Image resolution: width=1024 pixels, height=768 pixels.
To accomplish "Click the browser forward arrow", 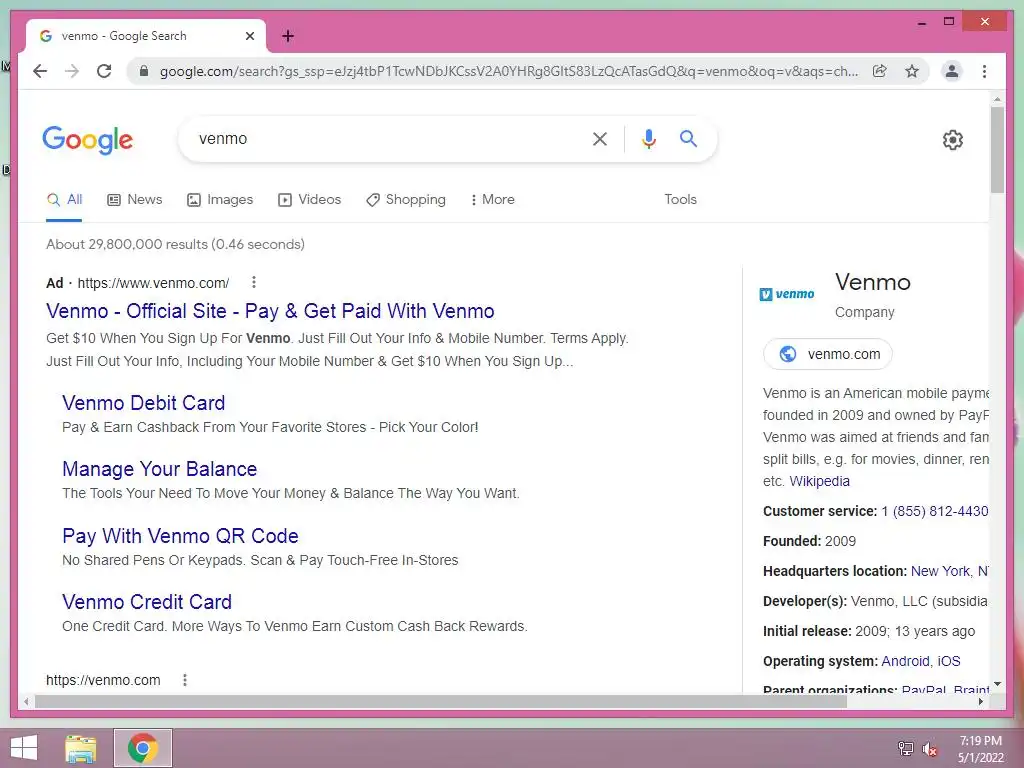I will (72, 71).
